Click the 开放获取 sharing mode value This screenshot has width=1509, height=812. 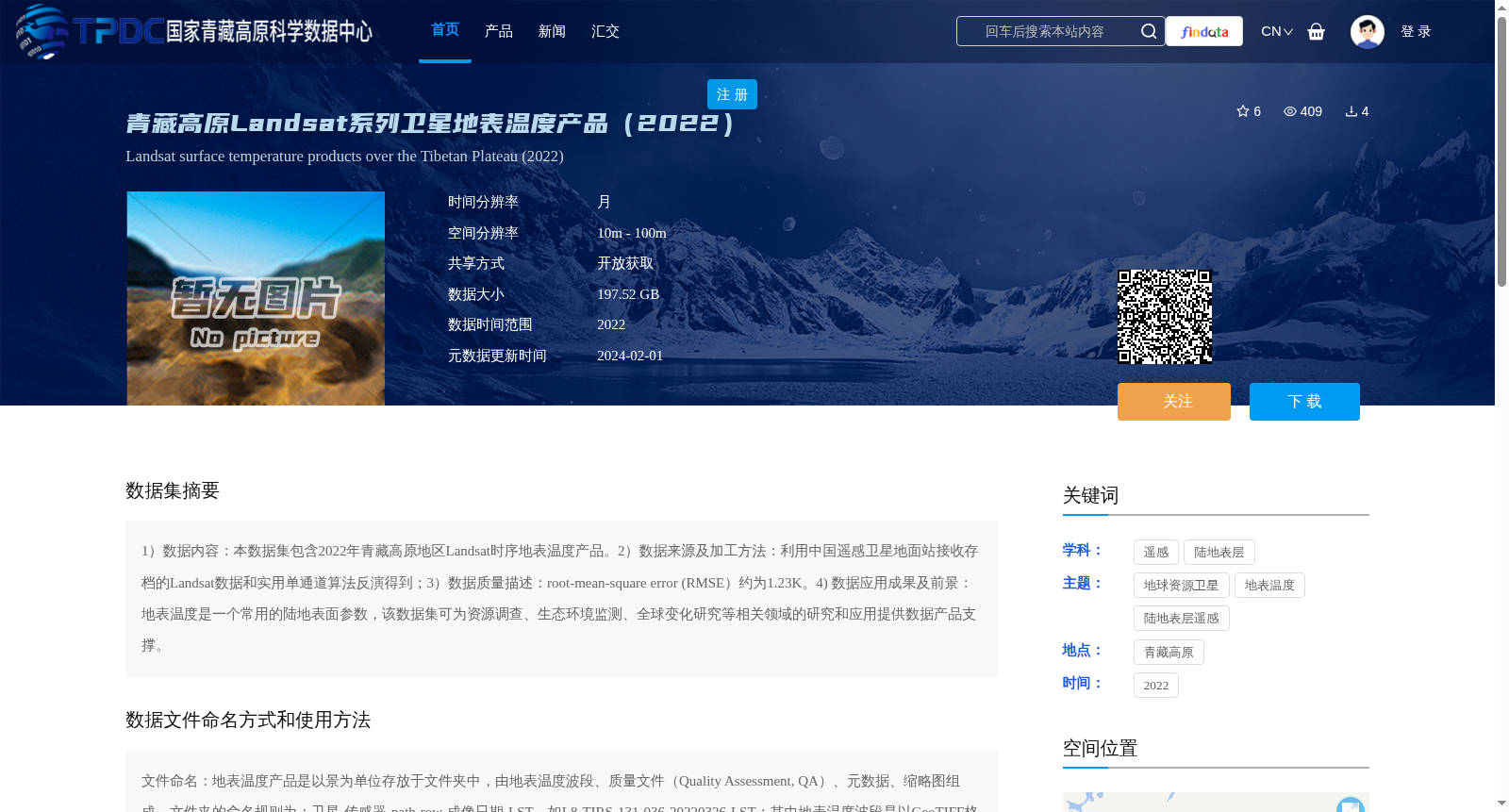(625, 263)
